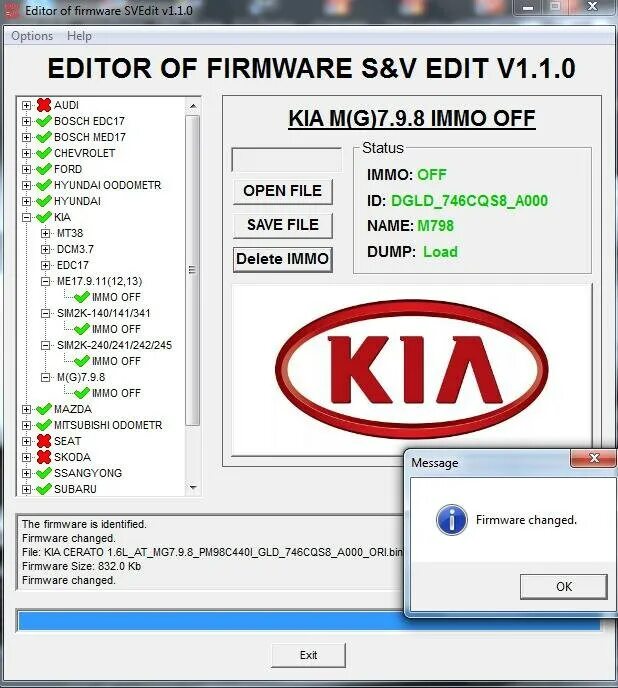Click the tree scrollbar up arrow

[x=193, y=106]
